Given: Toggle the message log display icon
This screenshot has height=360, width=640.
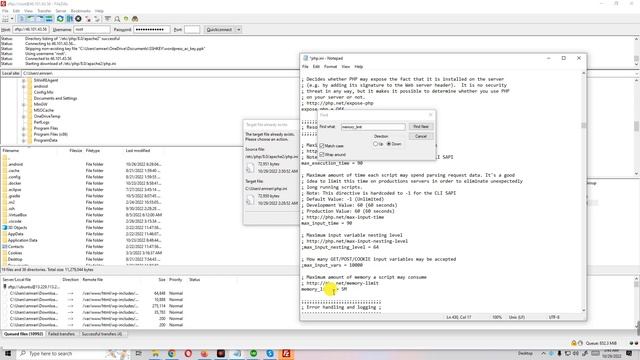Looking at the screenshot, I should tap(21, 19).
